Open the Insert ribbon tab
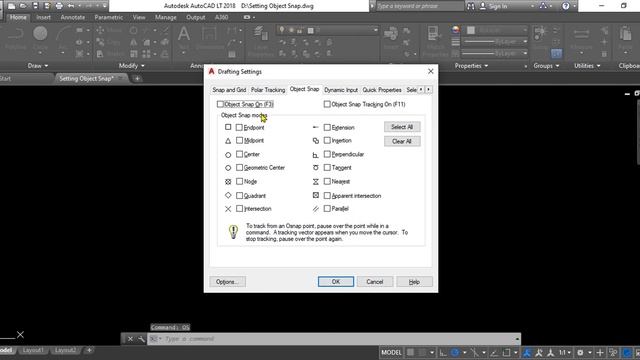The width and height of the screenshot is (640, 360). pyautogui.click(x=43, y=18)
